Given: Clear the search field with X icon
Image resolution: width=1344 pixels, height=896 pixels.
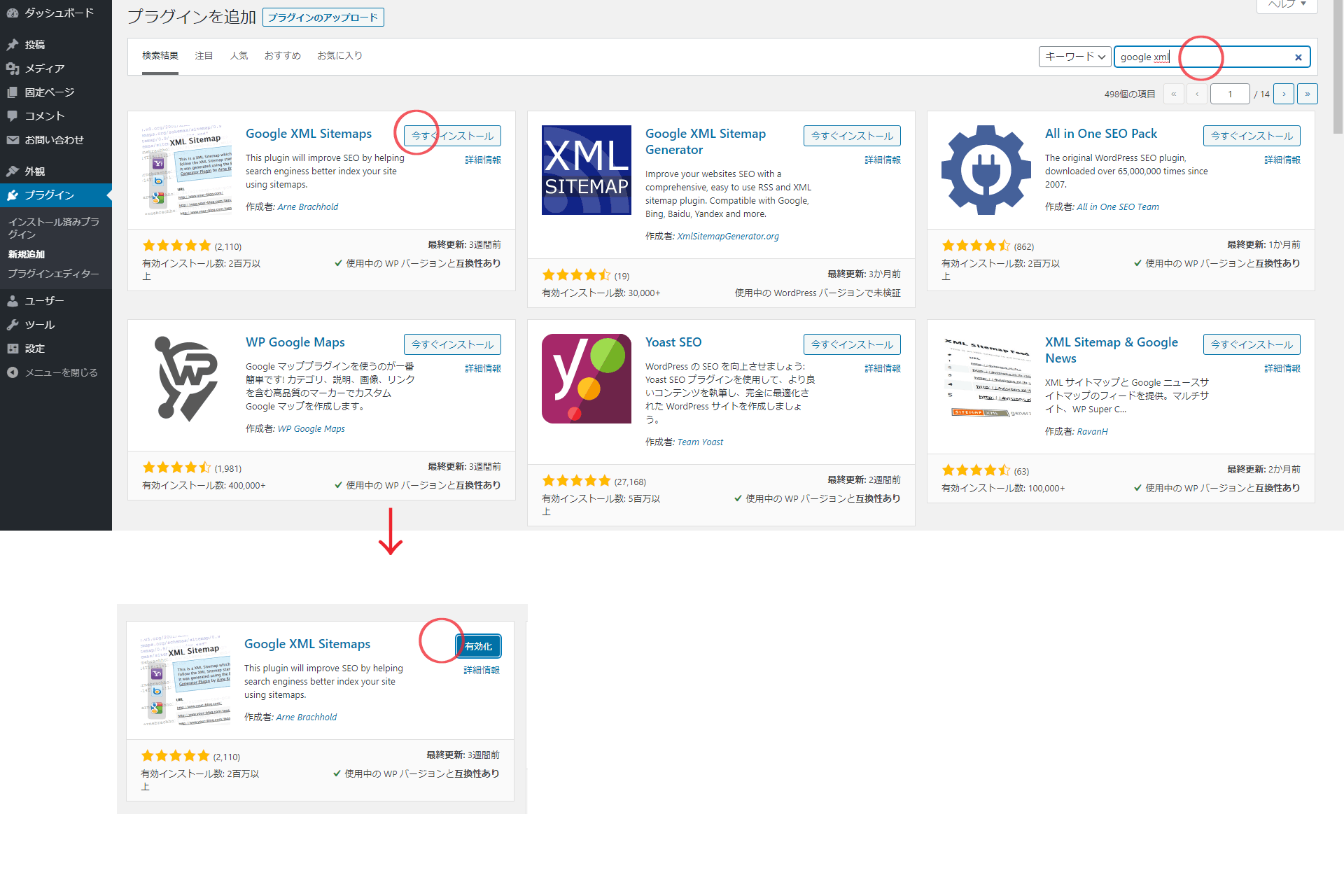Looking at the screenshot, I should [x=1298, y=57].
